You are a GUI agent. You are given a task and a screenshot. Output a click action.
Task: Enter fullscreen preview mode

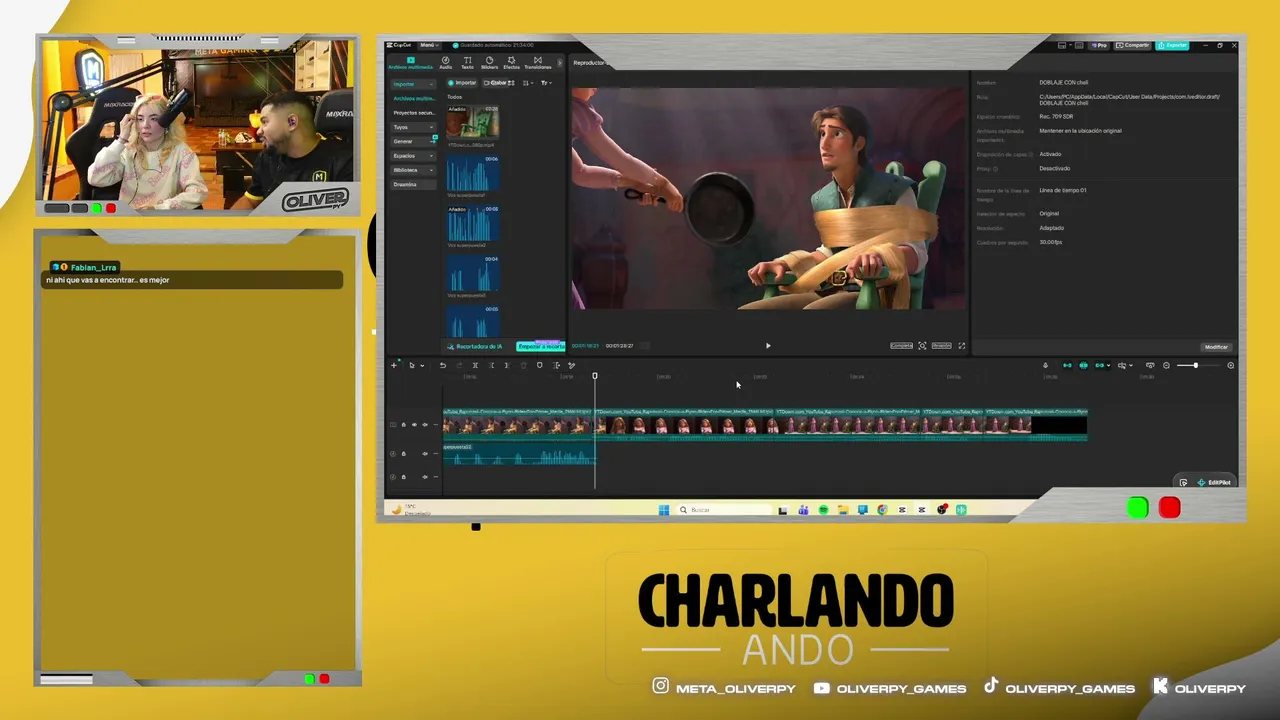(x=962, y=346)
